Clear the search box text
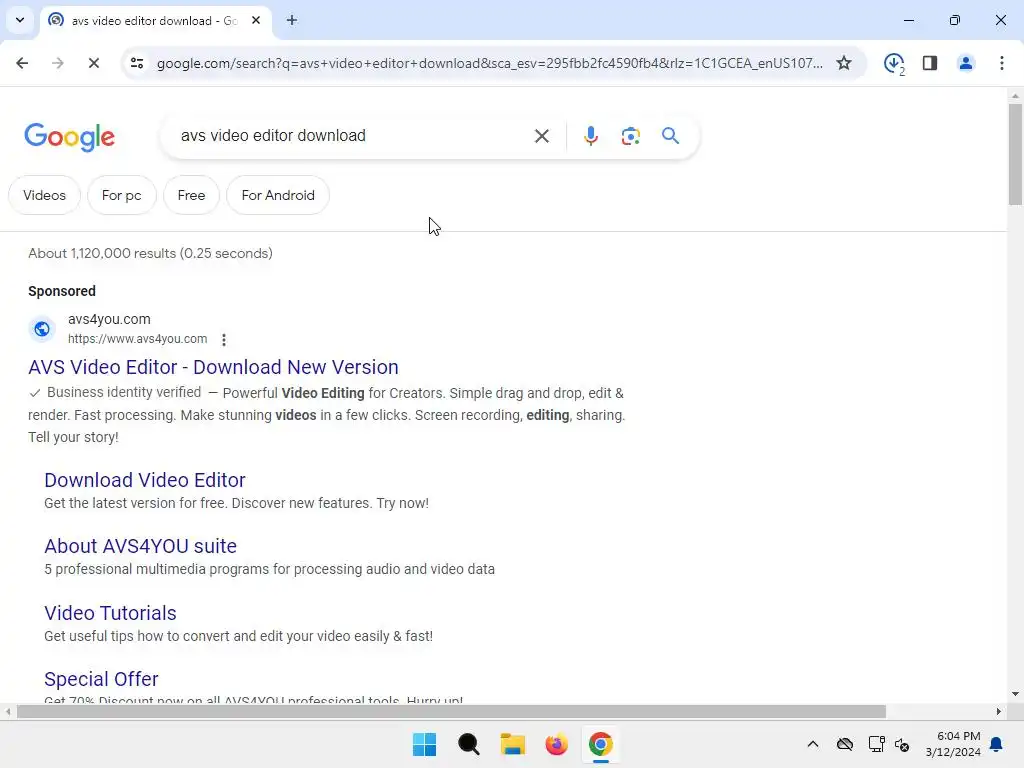This screenshot has height=768, width=1024. 541,136
